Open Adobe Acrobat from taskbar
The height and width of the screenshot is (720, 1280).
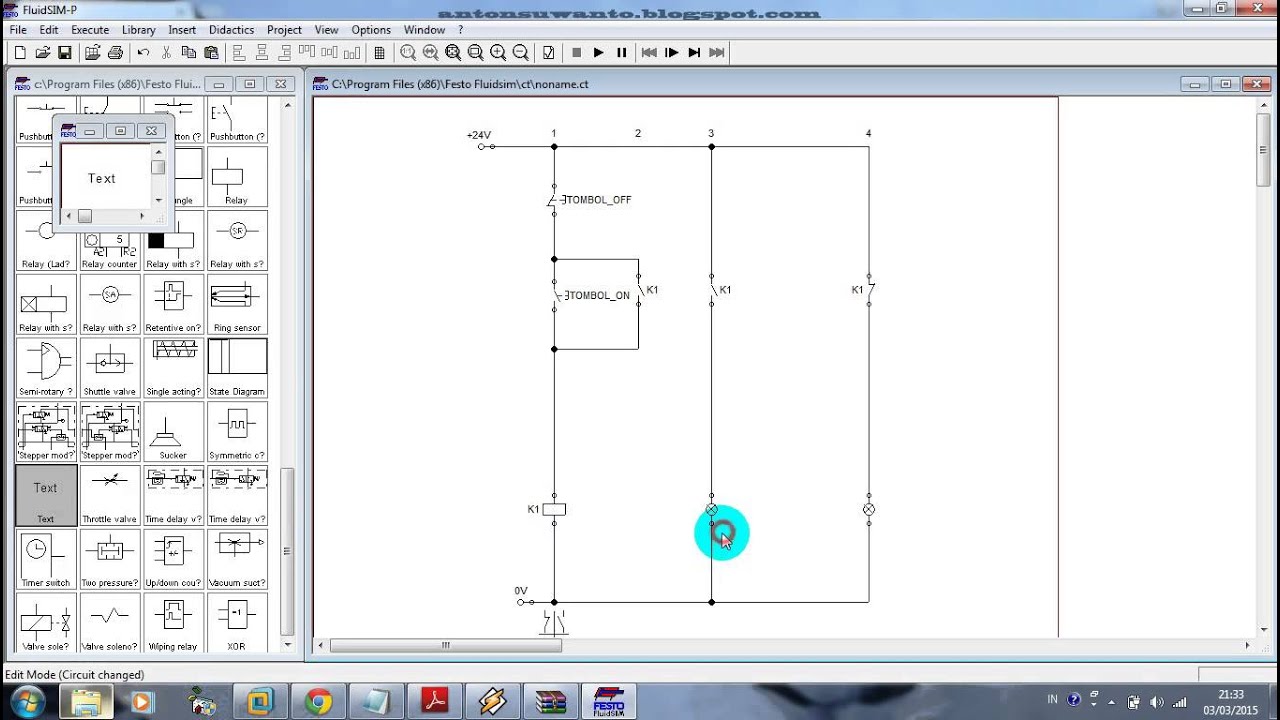pyautogui.click(x=437, y=701)
